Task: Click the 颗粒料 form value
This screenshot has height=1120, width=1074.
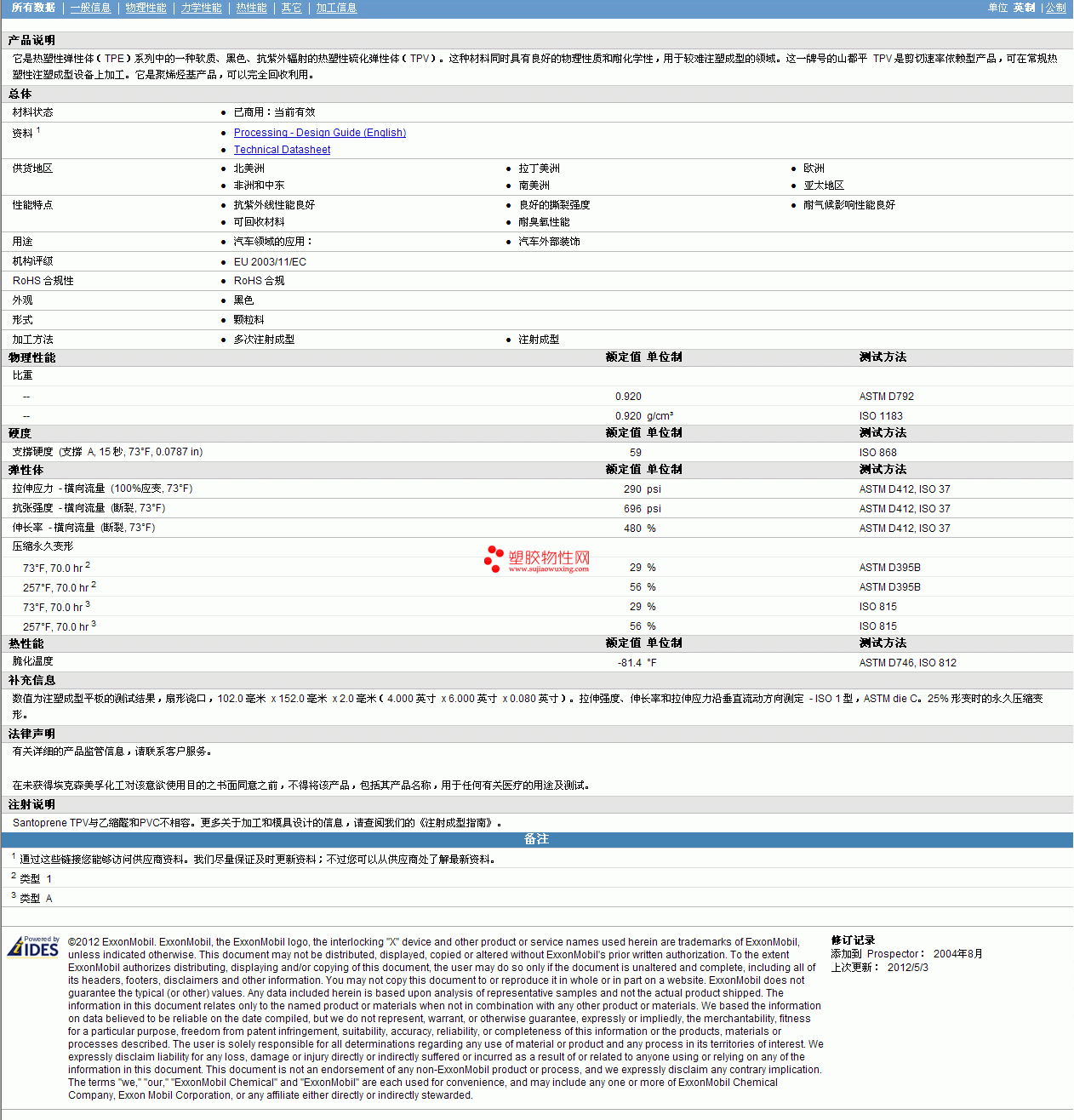Action: 249,320
